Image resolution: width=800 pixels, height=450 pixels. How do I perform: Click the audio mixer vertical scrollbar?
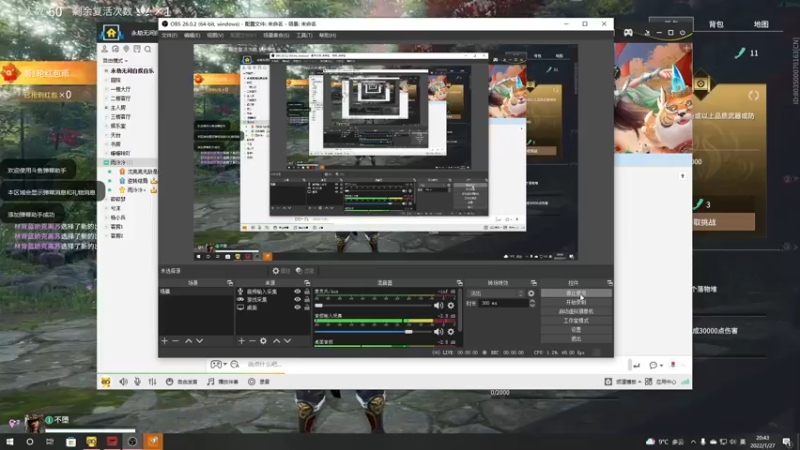(460, 310)
